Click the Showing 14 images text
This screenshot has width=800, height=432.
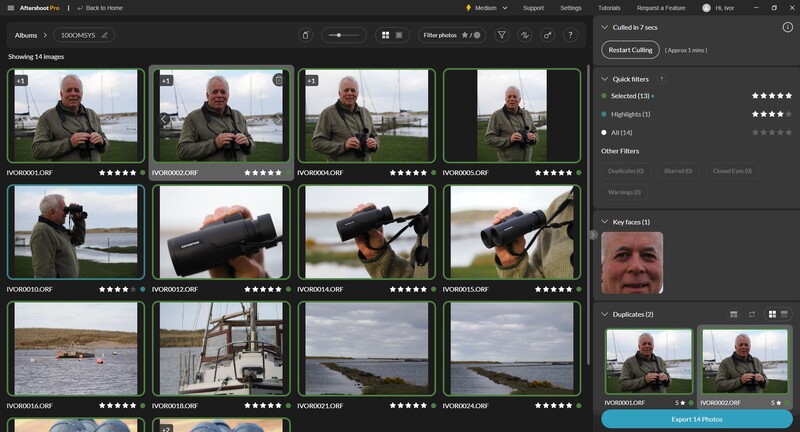36,57
